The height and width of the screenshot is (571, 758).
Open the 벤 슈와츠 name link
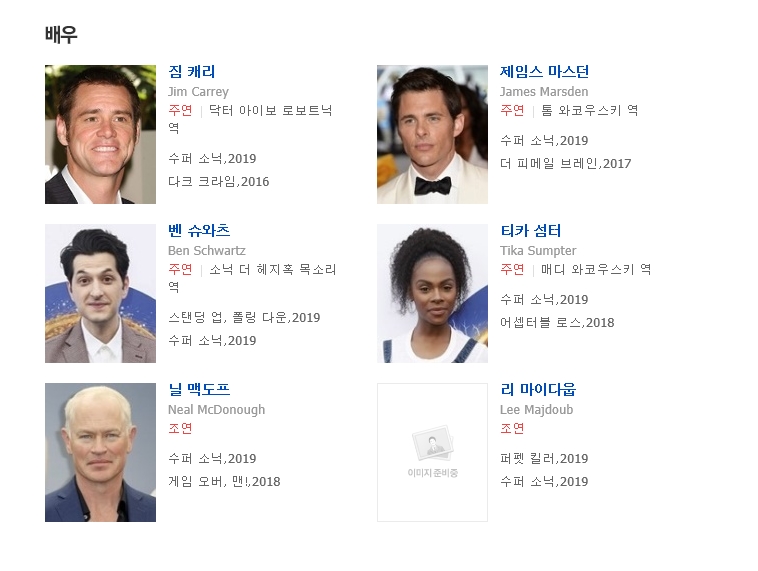[x=199, y=231]
